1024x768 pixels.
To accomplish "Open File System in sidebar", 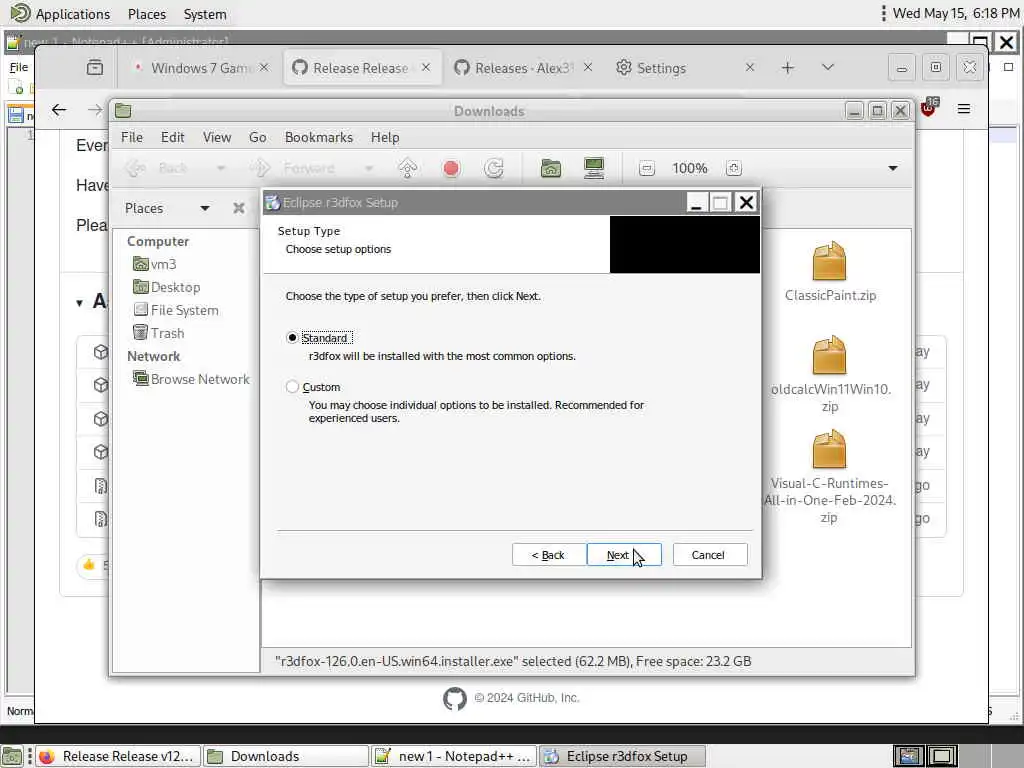I will click(x=176, y=310).
